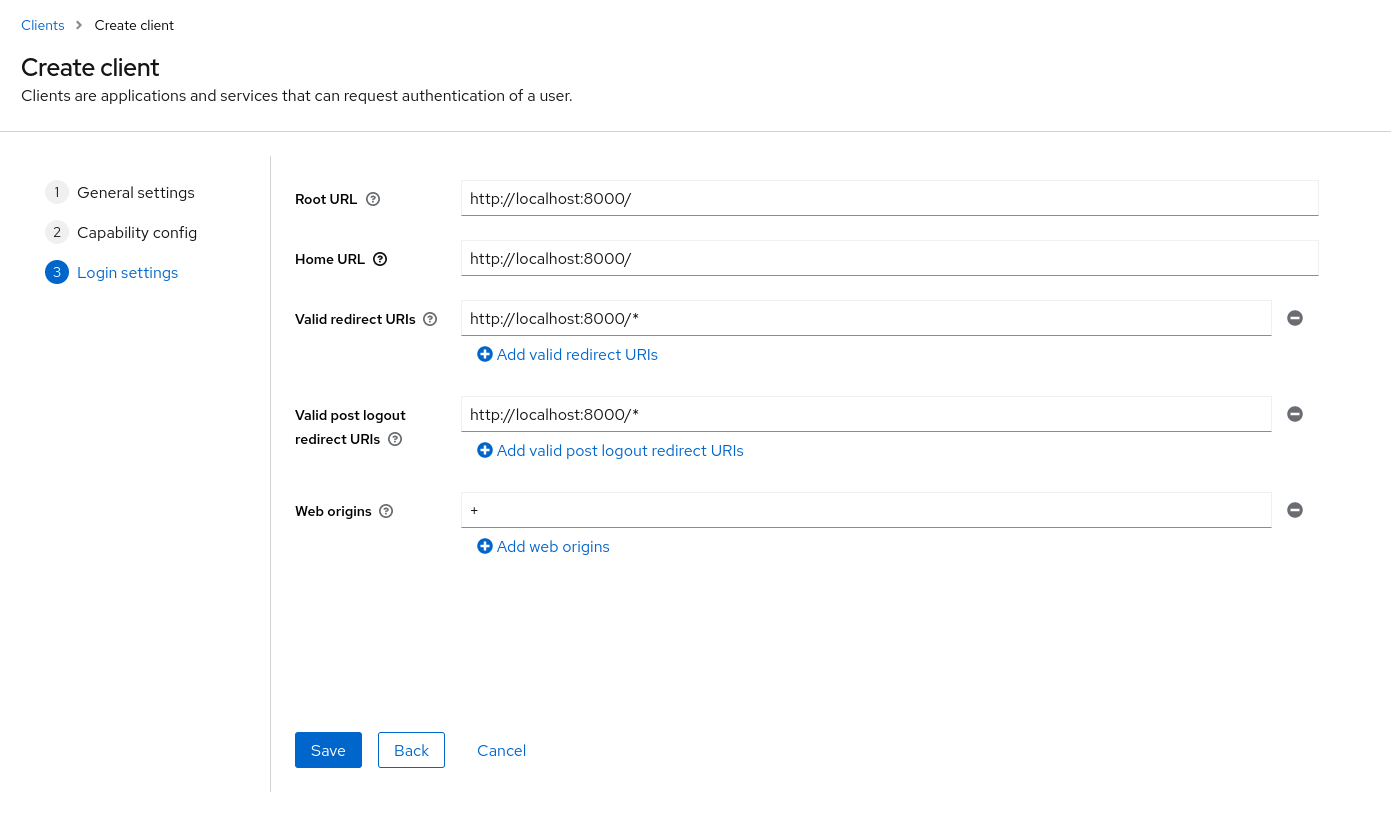This screenshot has height=813, width=1391.
Task: Click help icon beside Home URL label
Action: pos(380,259)
